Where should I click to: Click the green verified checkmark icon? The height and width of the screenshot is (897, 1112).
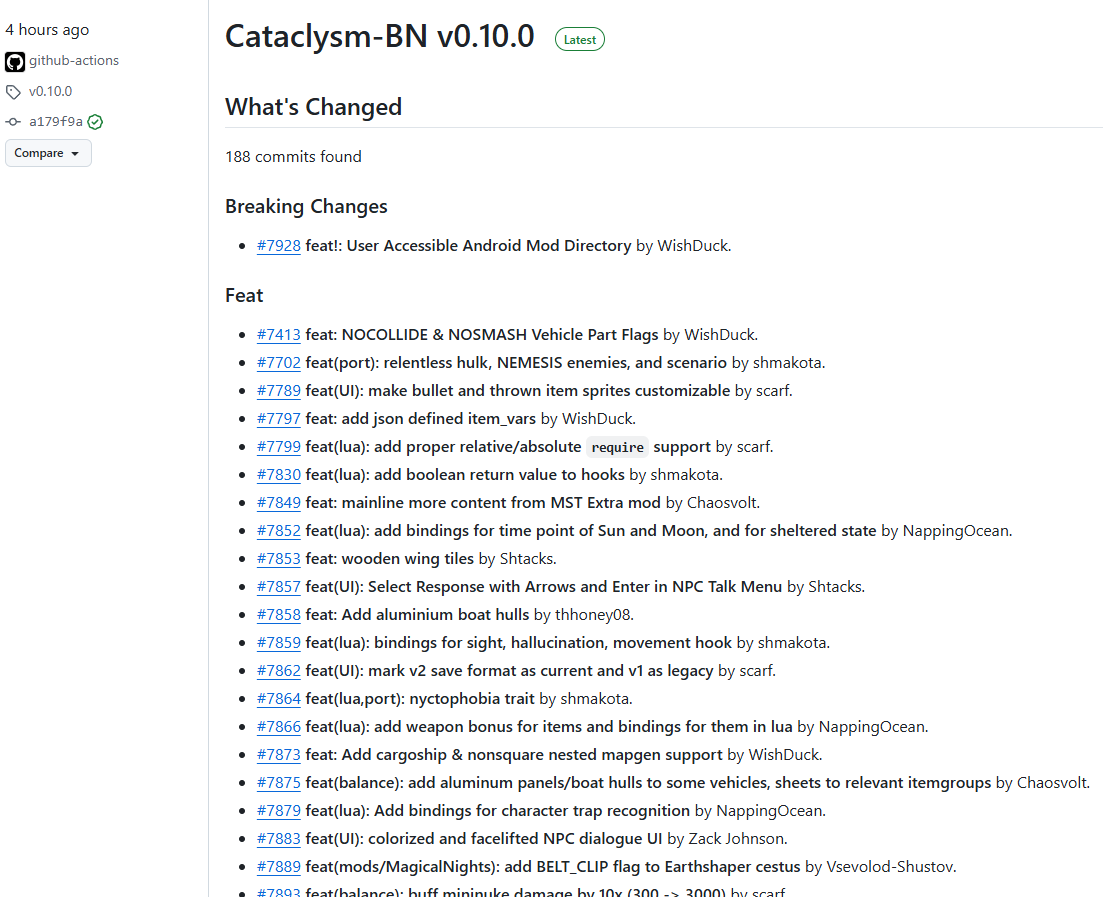[95, 122]
